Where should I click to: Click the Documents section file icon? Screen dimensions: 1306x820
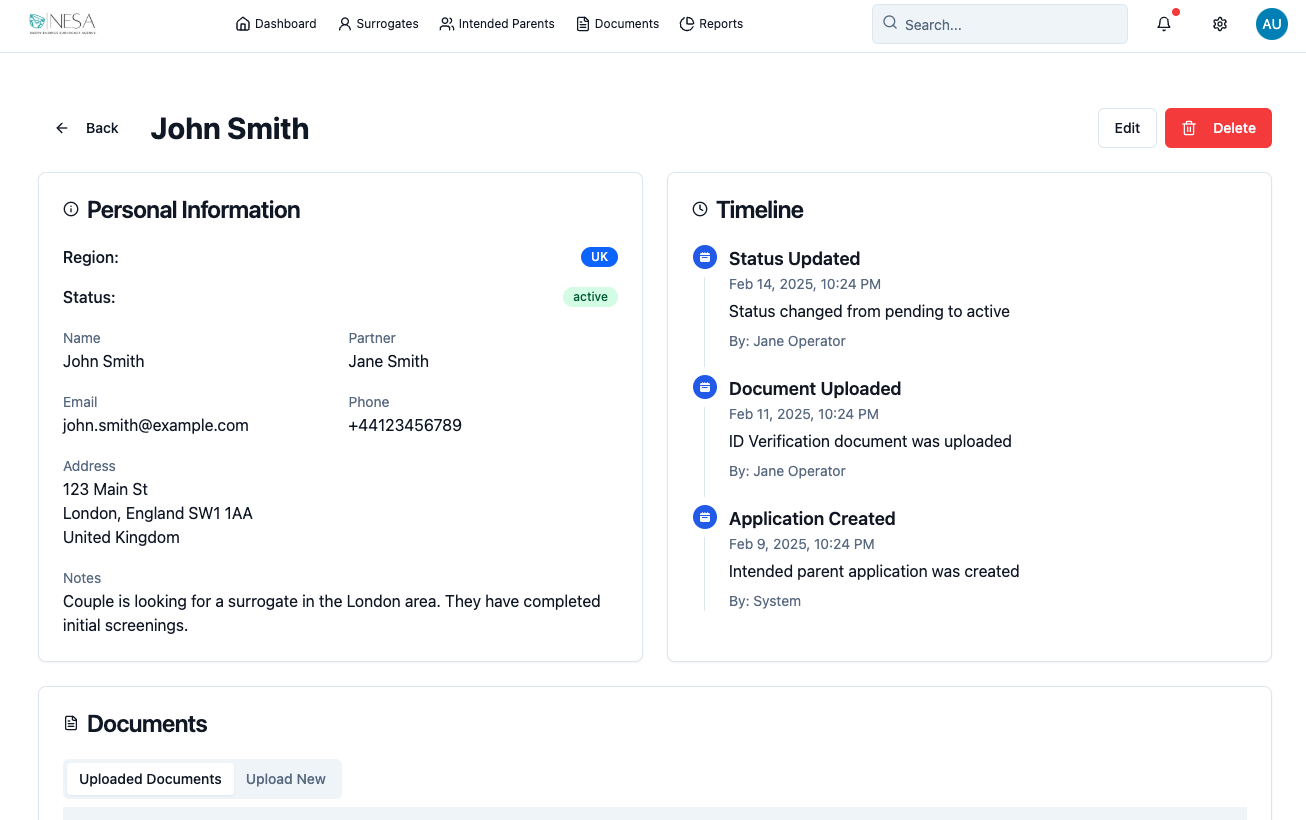[71, 723]
